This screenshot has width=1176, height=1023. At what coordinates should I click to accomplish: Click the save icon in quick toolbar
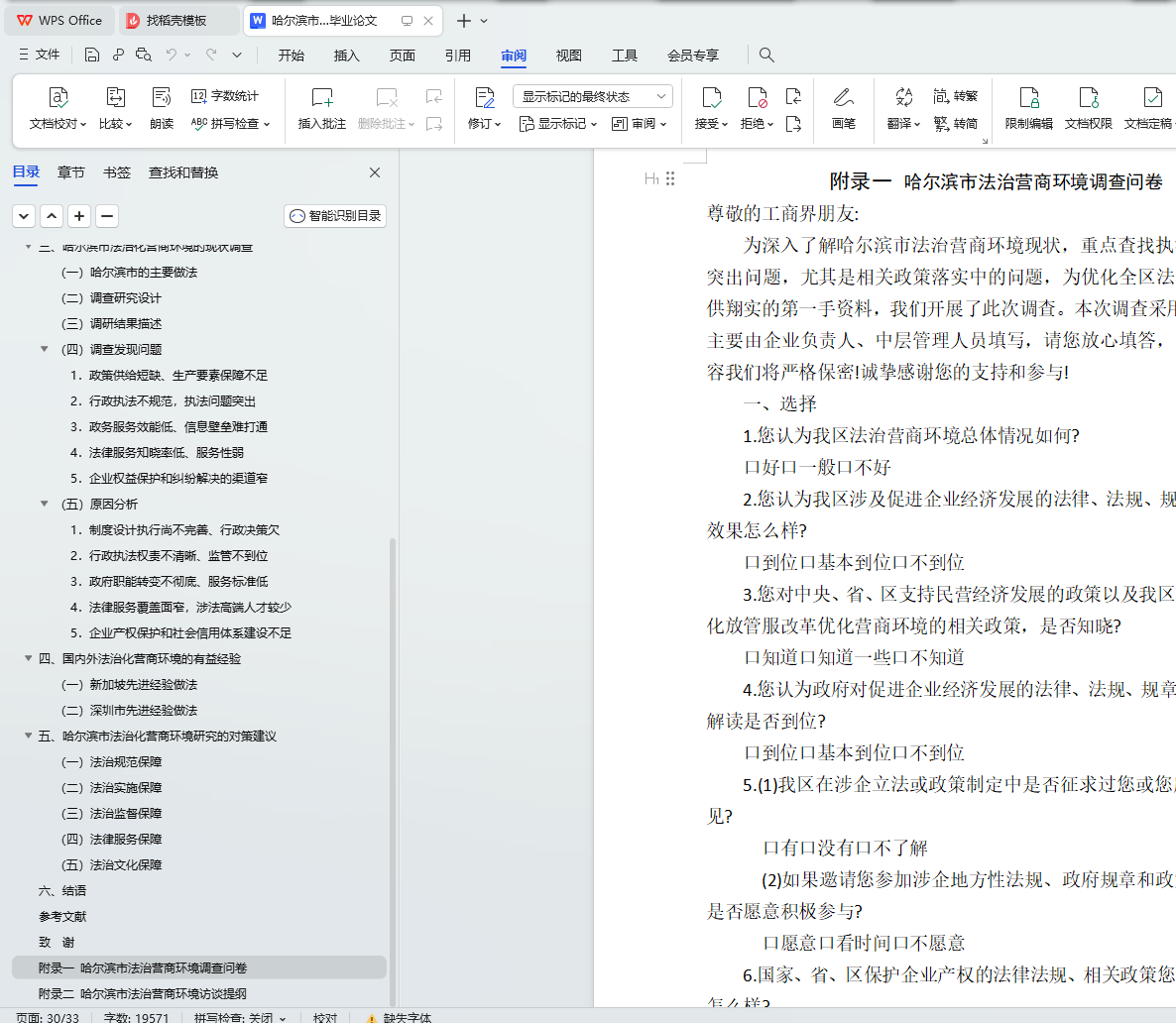[x=91, y=55]
